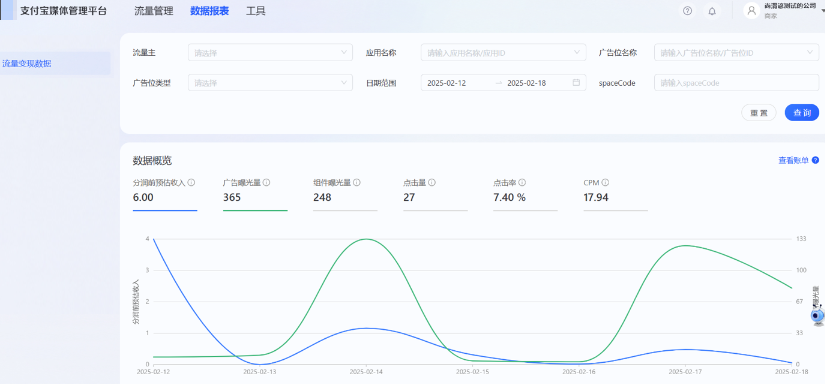The height and width of the screenshot is (384, 825).
Task: Click the 2025-02-17 label on chart axis
Action: point(685,371)
